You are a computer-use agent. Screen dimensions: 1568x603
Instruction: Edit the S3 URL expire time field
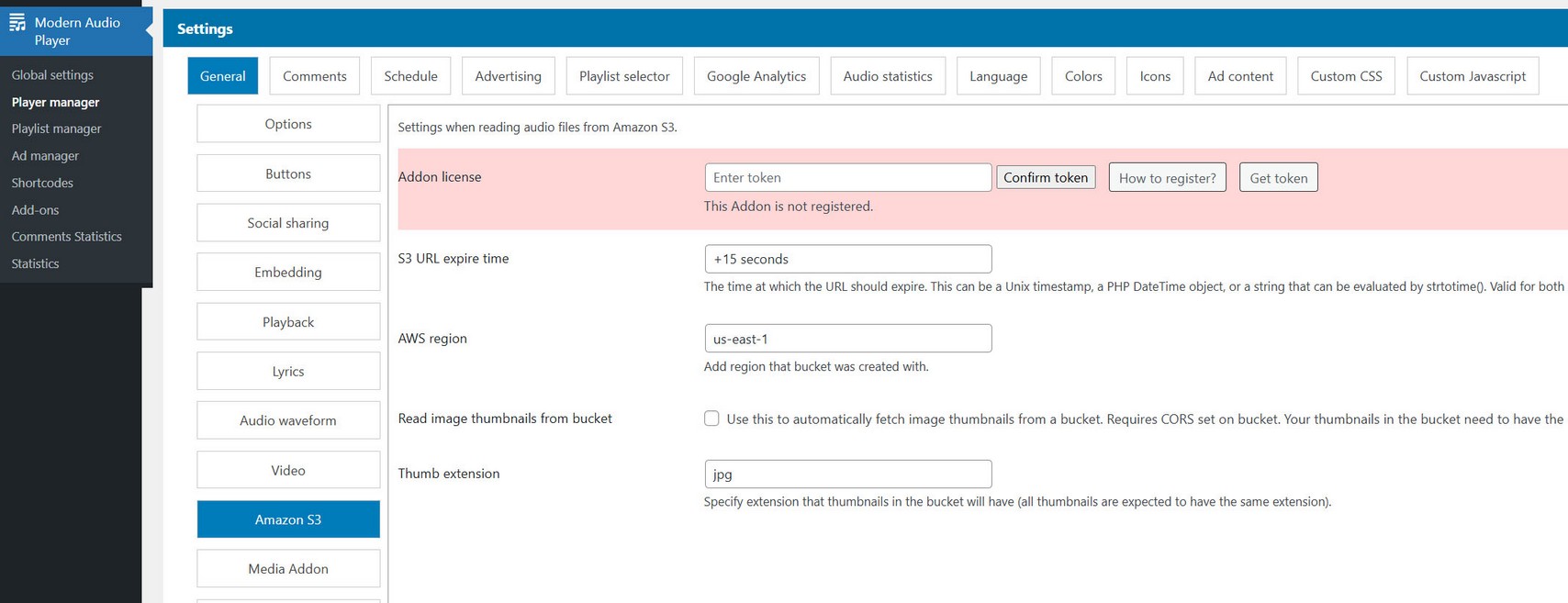848,259
